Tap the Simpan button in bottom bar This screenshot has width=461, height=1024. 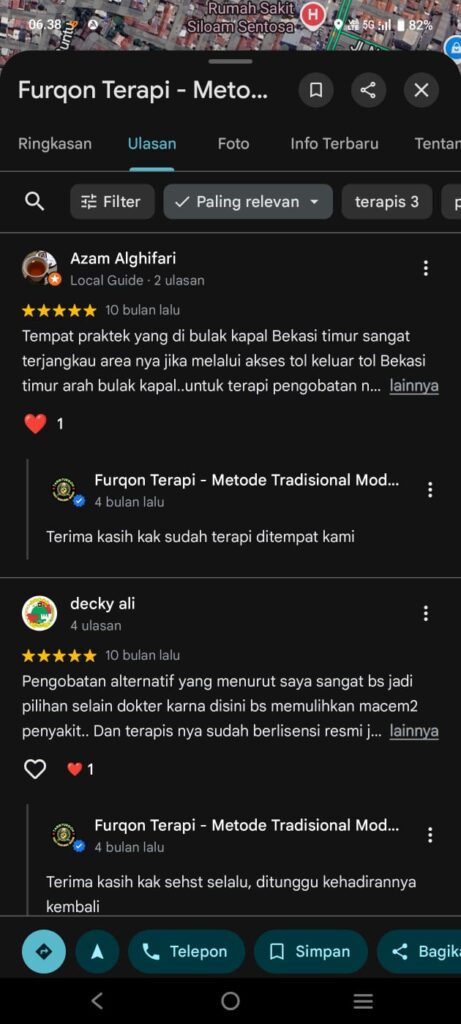tap(311, 952)
